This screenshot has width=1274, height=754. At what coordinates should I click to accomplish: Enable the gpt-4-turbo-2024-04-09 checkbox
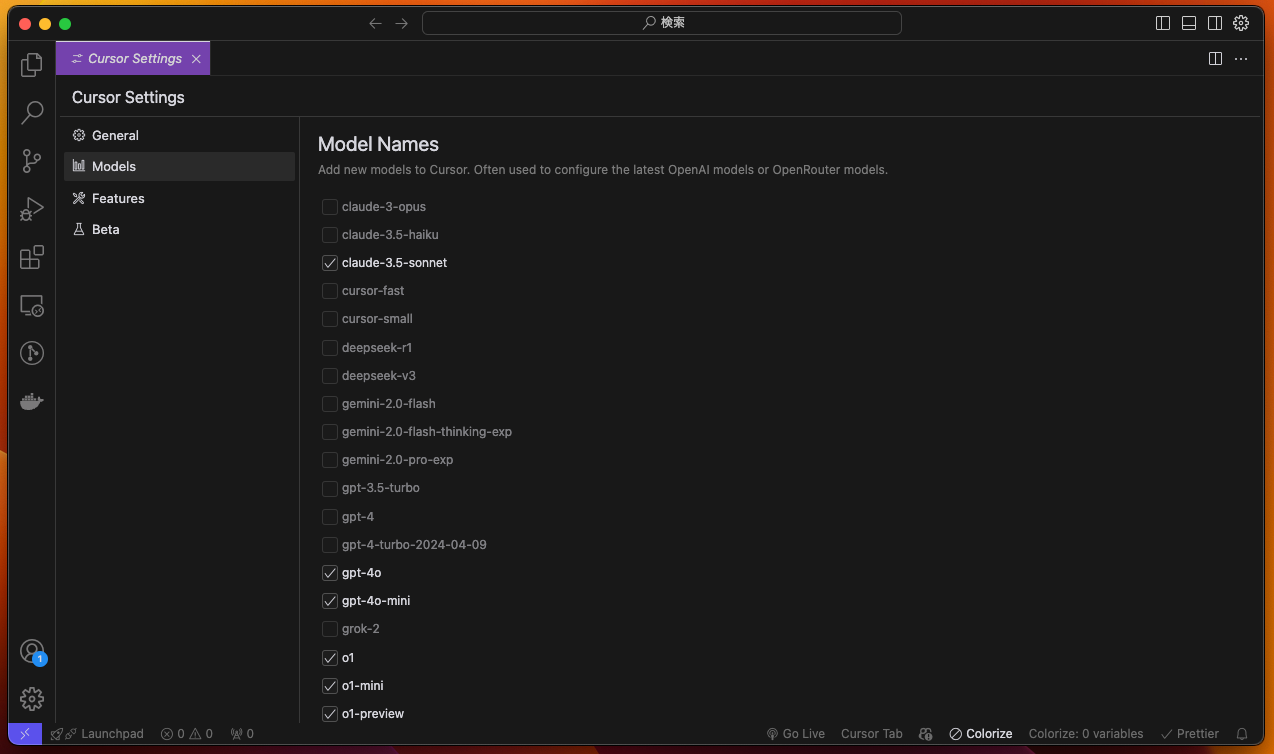pyautogui.click(x=329, y=545)
